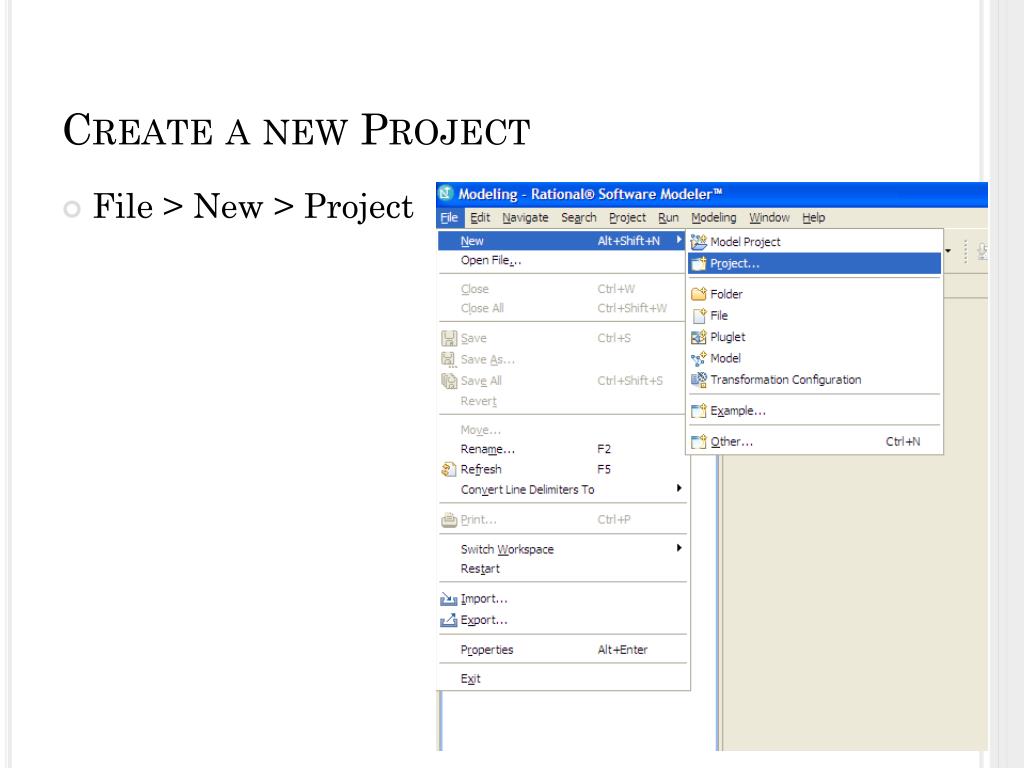Select the Rename... menu entry

(x=562, y=449)
